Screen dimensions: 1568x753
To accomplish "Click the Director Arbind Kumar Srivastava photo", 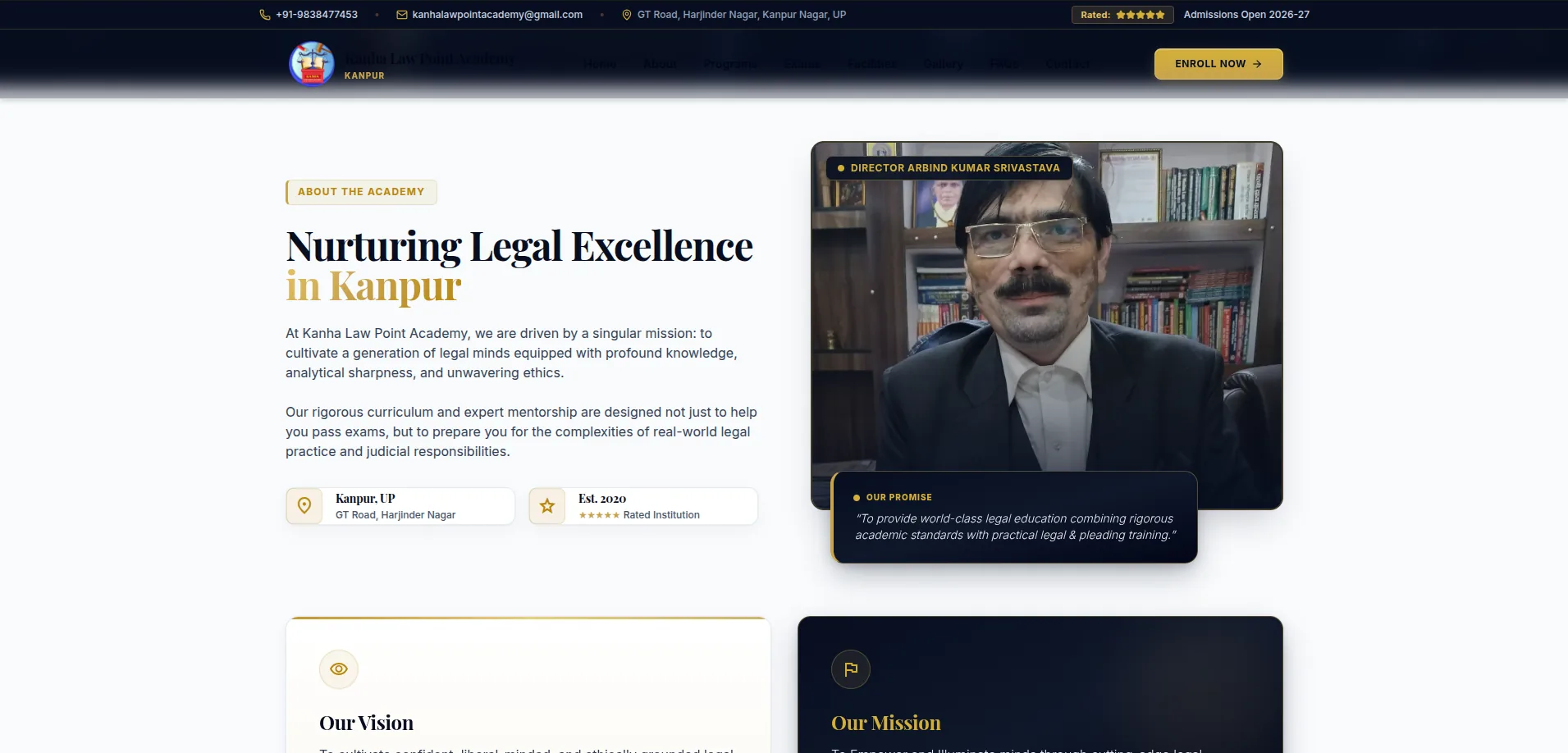I will [x=1046, y=325].
